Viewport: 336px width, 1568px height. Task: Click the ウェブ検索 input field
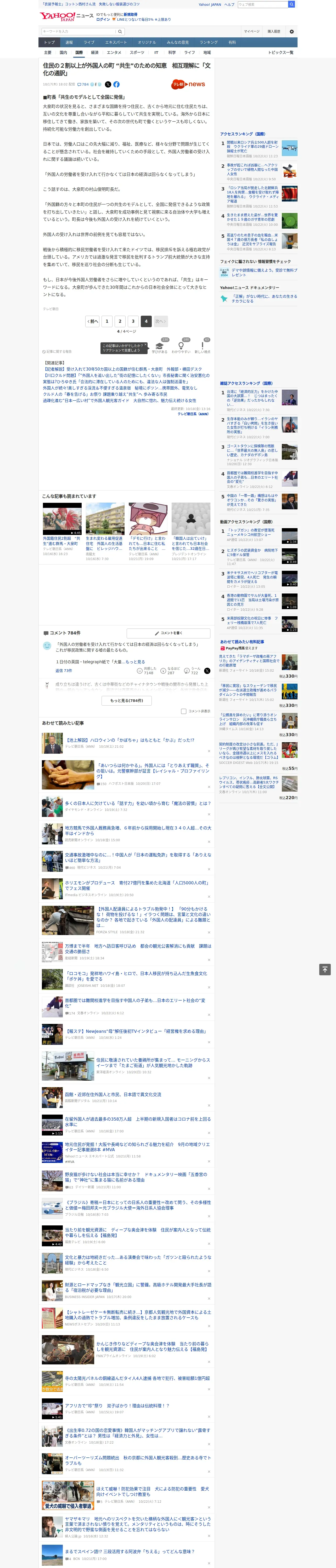pos(262,4)
